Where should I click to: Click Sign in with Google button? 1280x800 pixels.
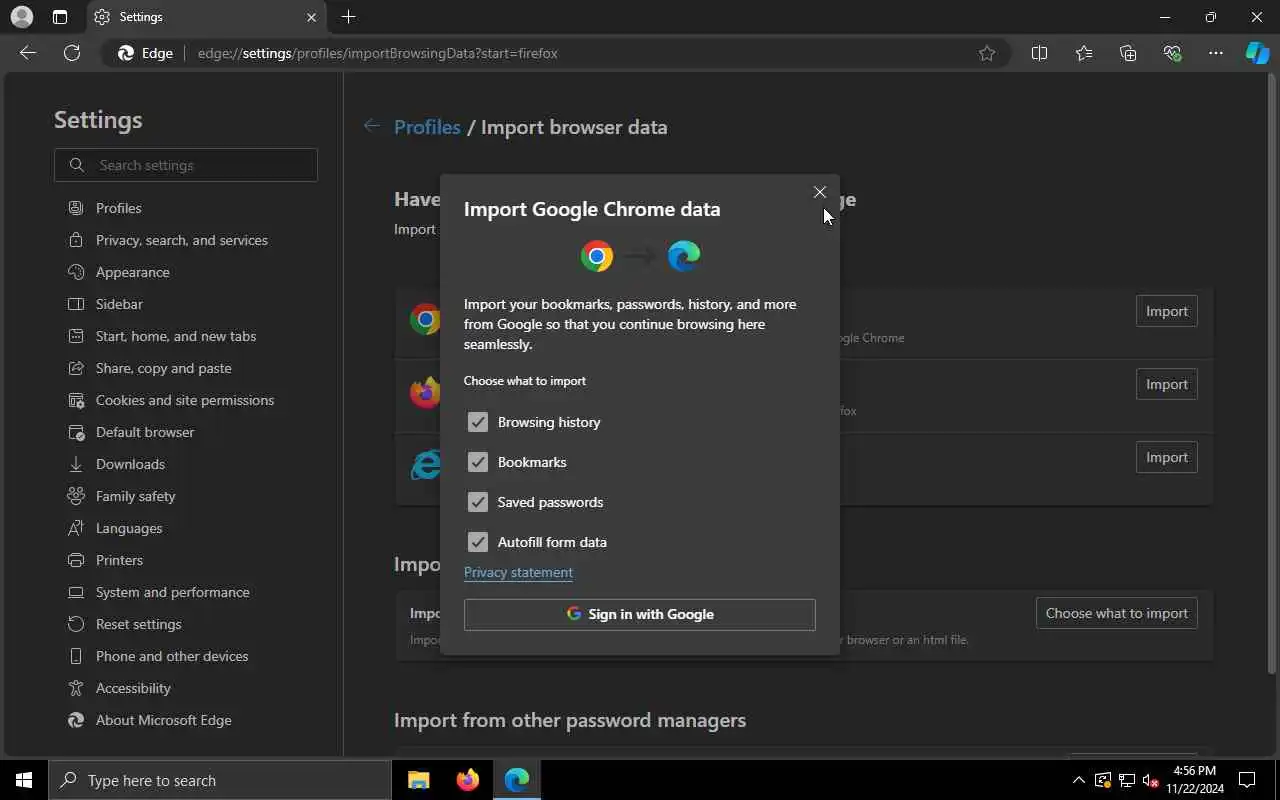640,614
